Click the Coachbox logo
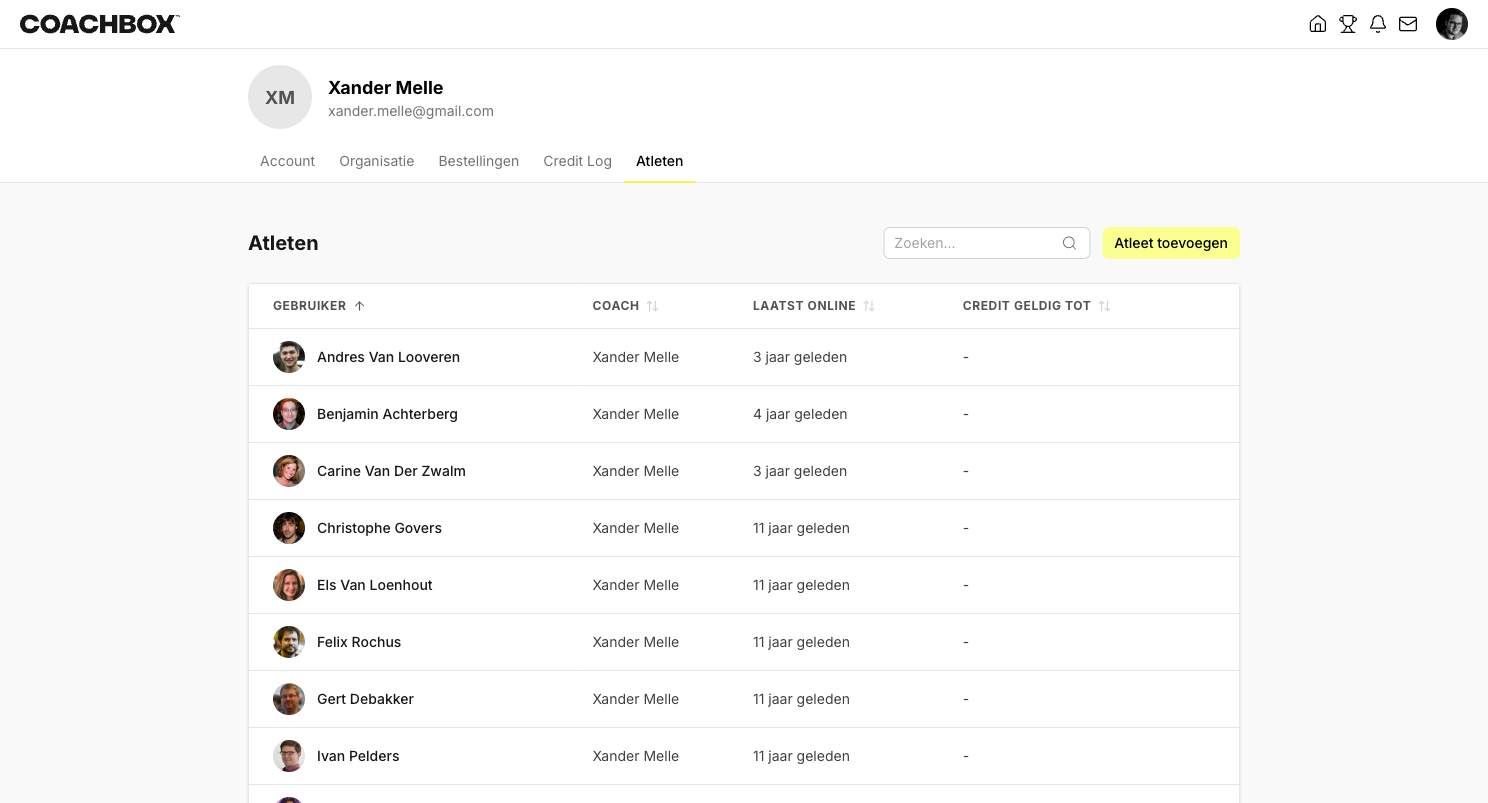1488x803 pixels. point(100,24)
